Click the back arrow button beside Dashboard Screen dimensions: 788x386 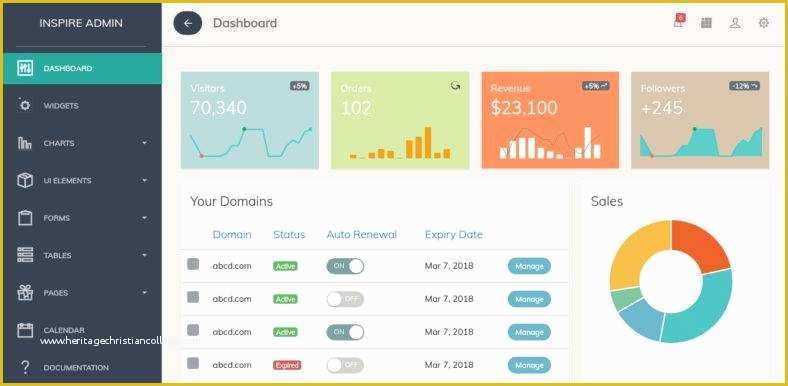coord(187,23)
